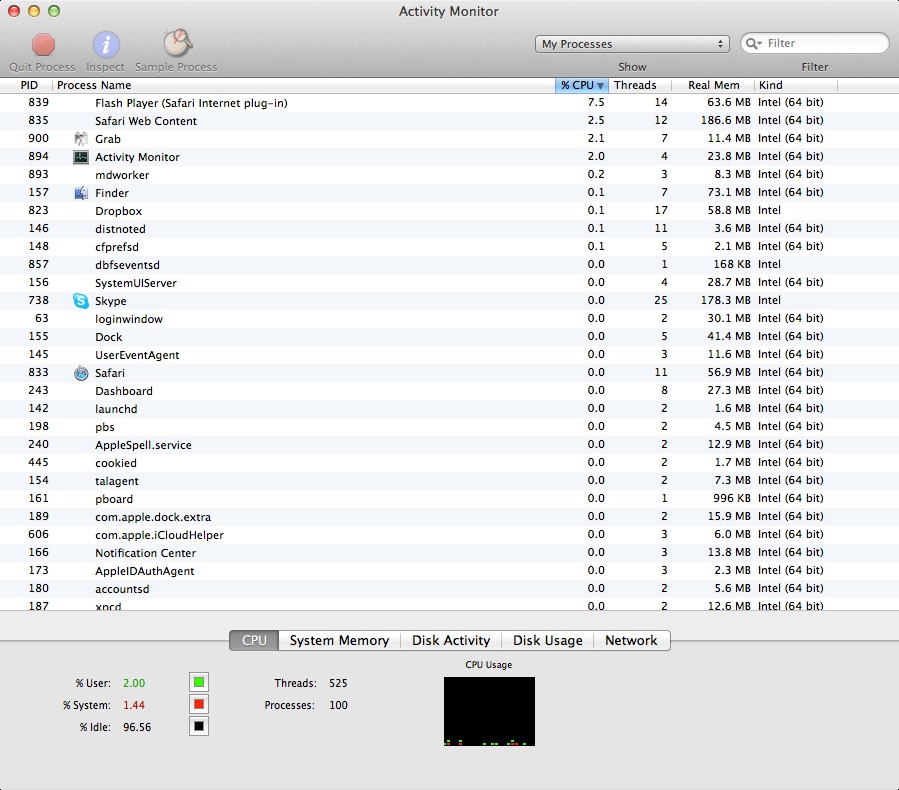
Task: Click the Processes count 100 value
Action: click(338, 705)
